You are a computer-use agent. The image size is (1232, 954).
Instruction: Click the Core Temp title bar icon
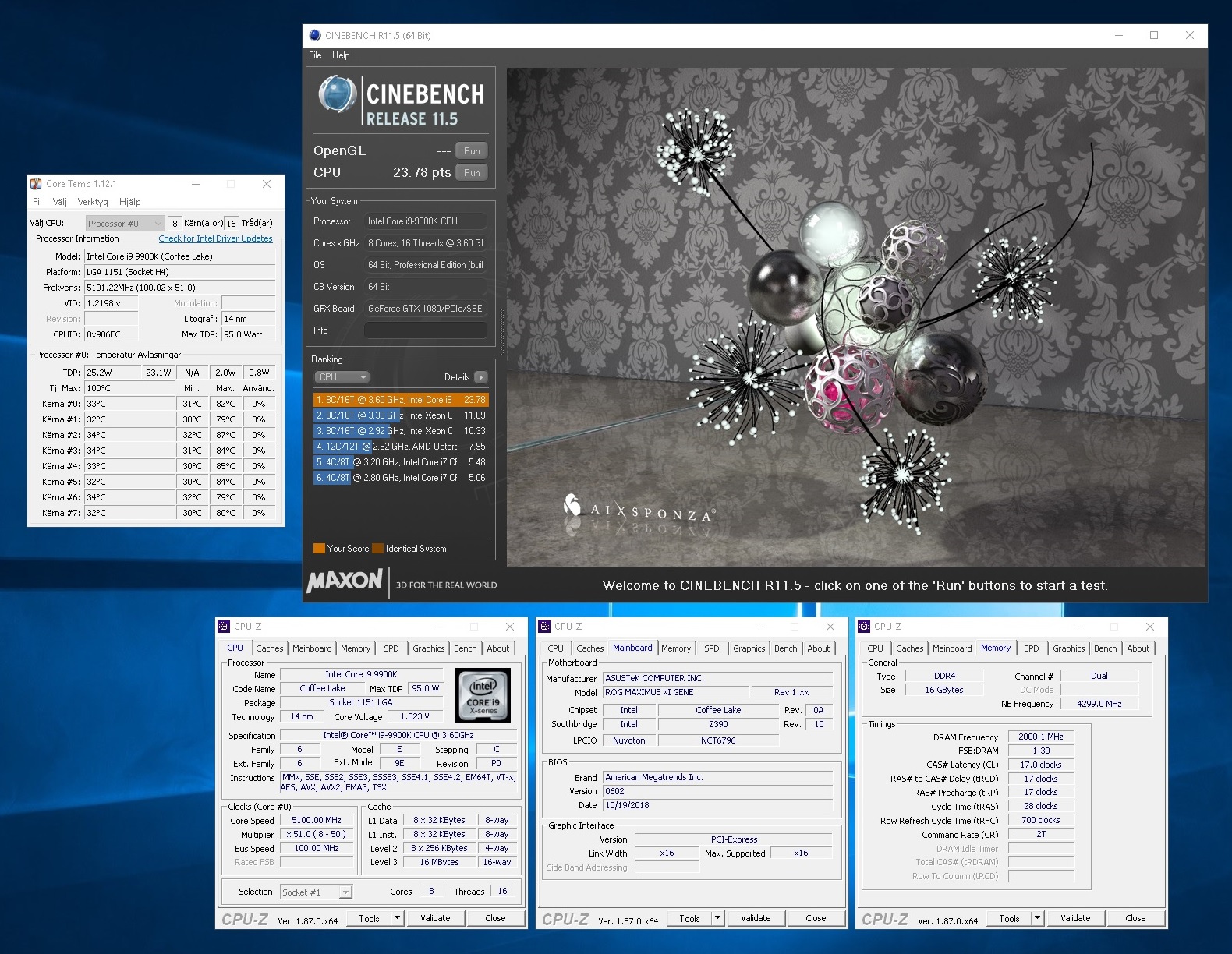point(36,184)
